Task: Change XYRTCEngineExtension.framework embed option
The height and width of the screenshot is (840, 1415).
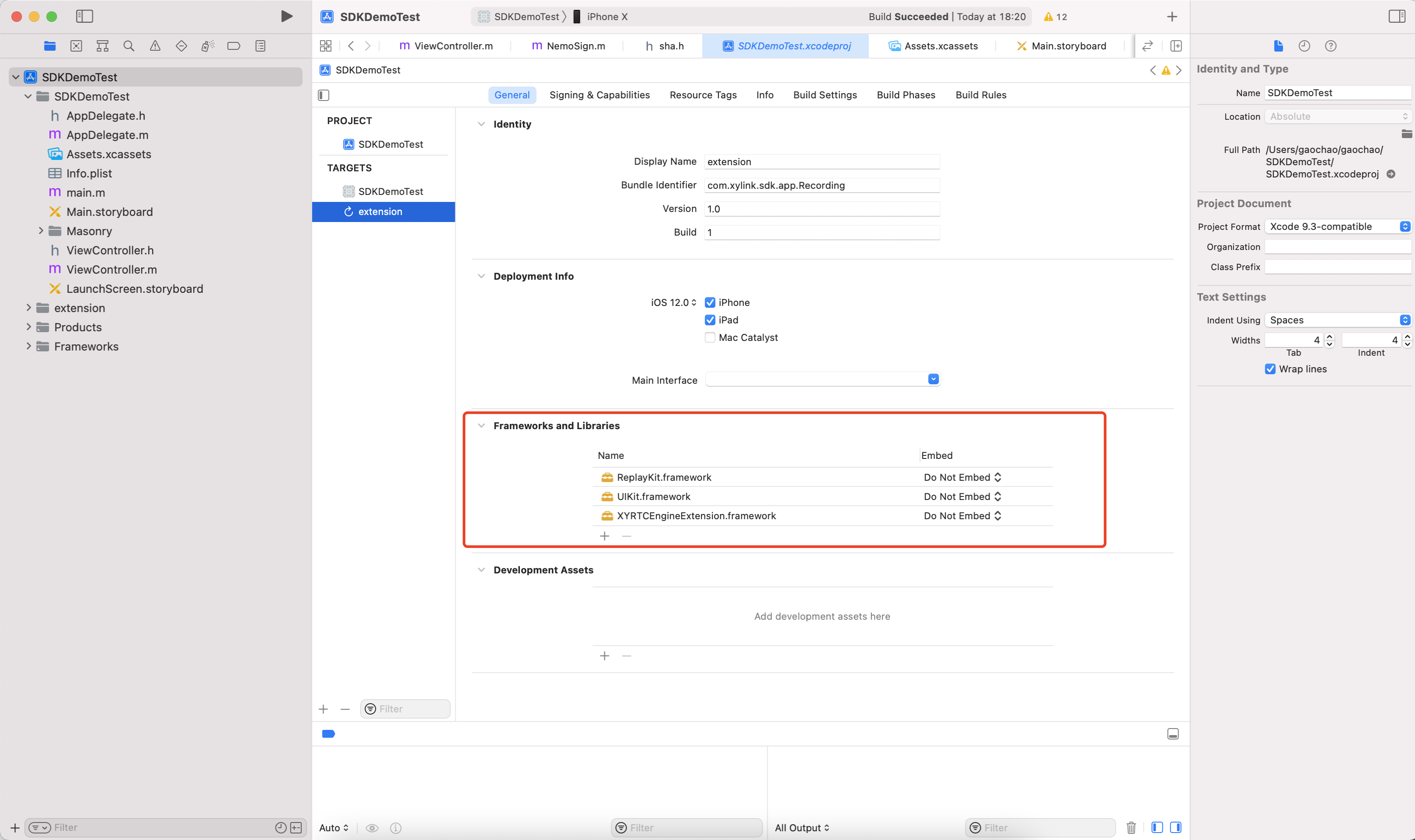Action: click(x=962, y=516)
